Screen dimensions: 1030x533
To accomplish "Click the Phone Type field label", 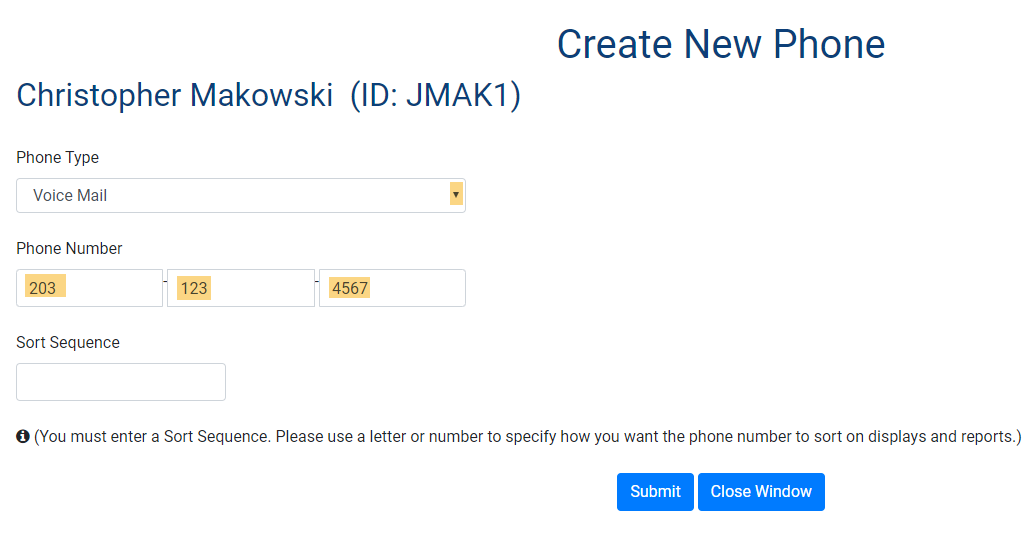I will [58, 158].
